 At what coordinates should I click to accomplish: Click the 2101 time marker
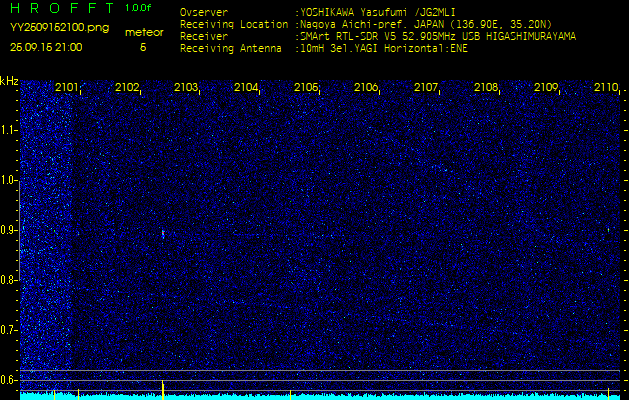67,88
